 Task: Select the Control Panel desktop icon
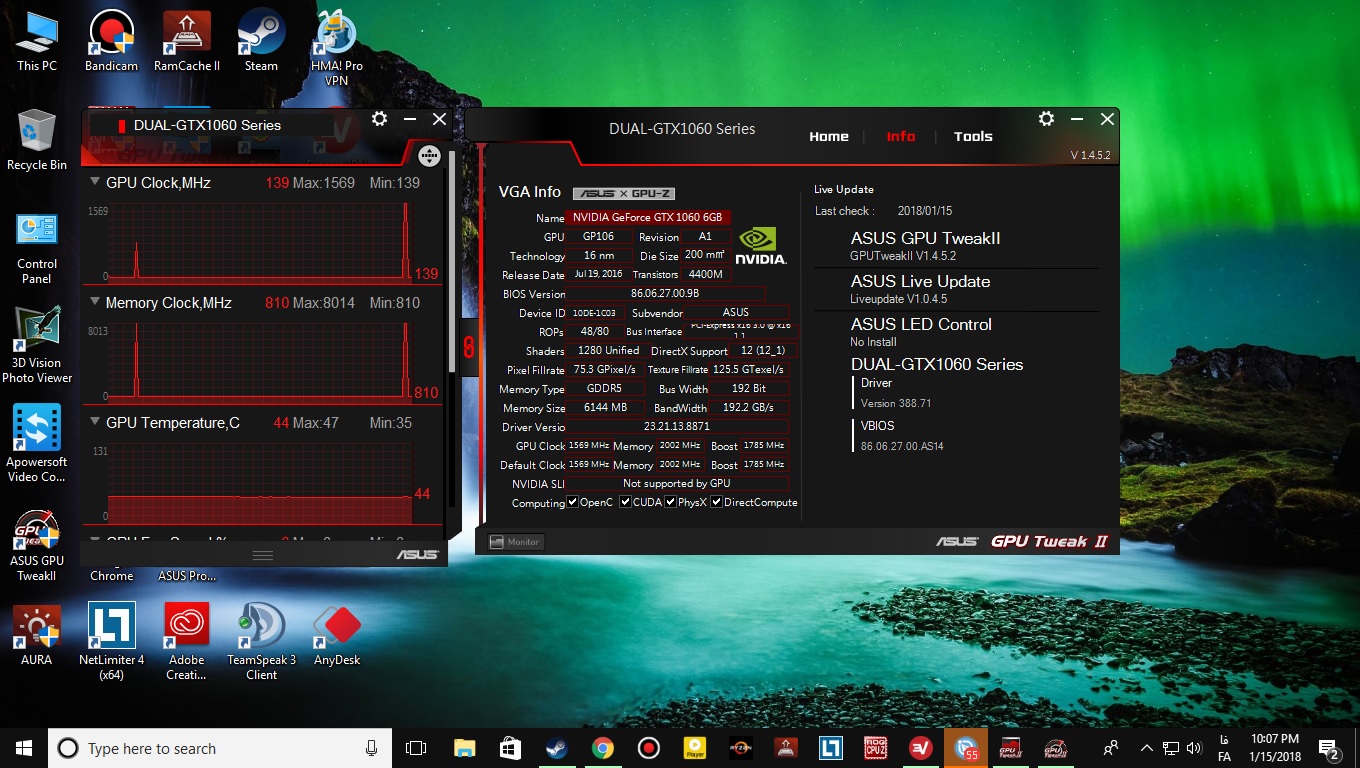pyautogui.click(x=37, y=247)
